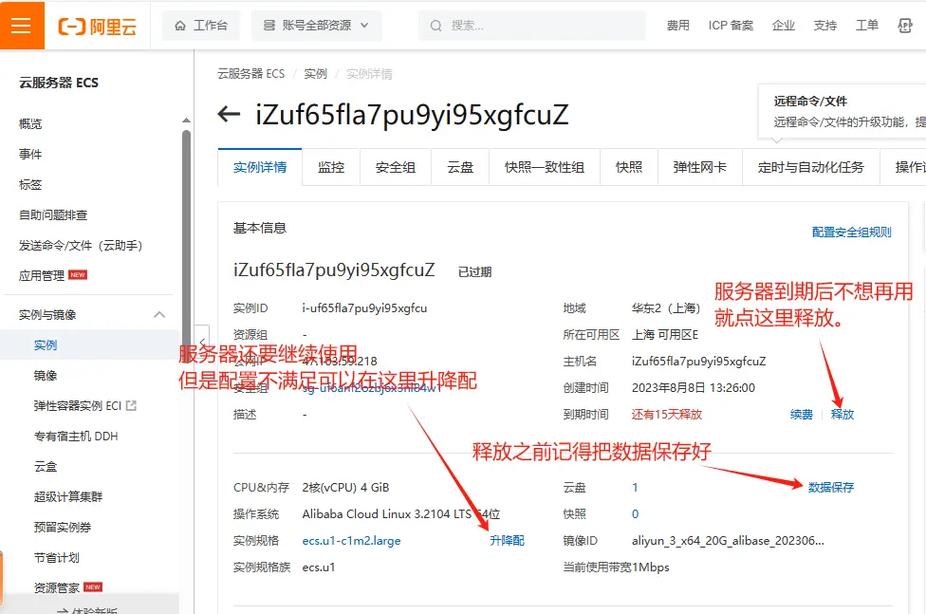Open 事件 in the sidebar
The width and height of the screenshot is (926, 614).
click(30, 154)
